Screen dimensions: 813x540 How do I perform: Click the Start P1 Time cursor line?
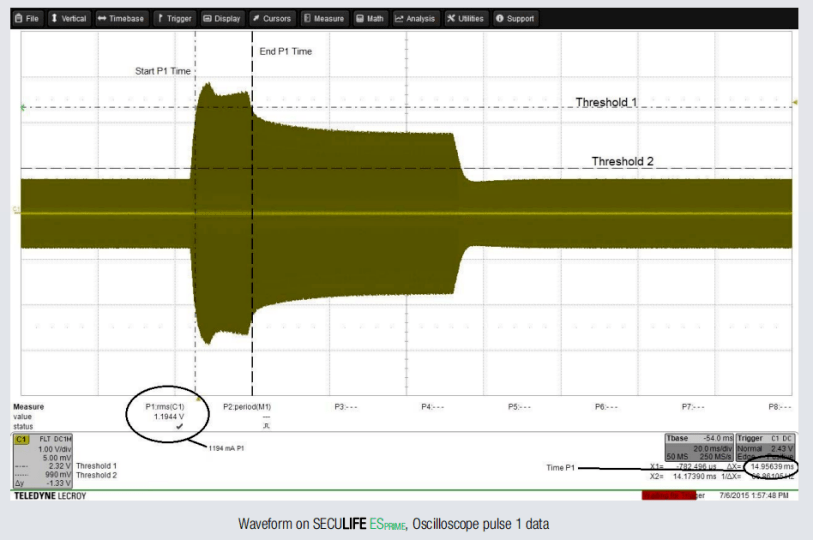pos(195,250)
